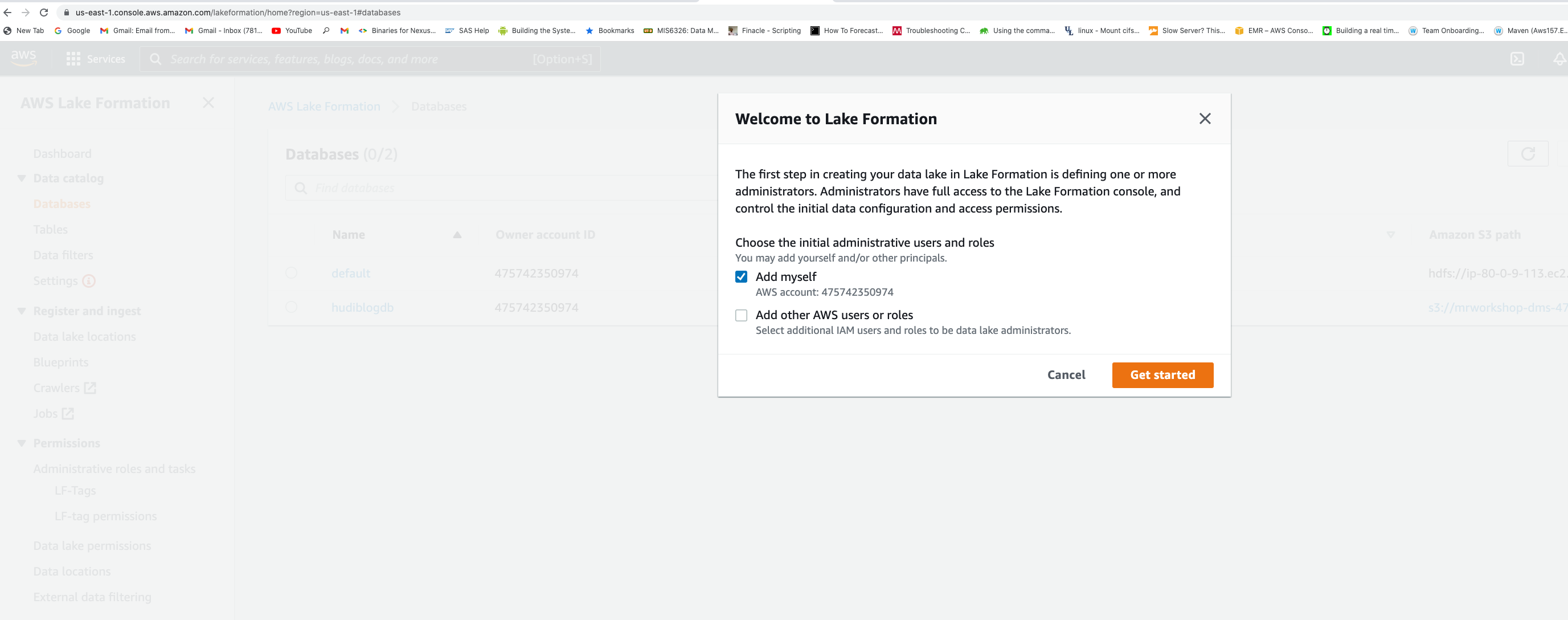This screenshot has width=1568, height=620.
Task: Open Data filters in the sidebar
Action: [x=63, y=255]
